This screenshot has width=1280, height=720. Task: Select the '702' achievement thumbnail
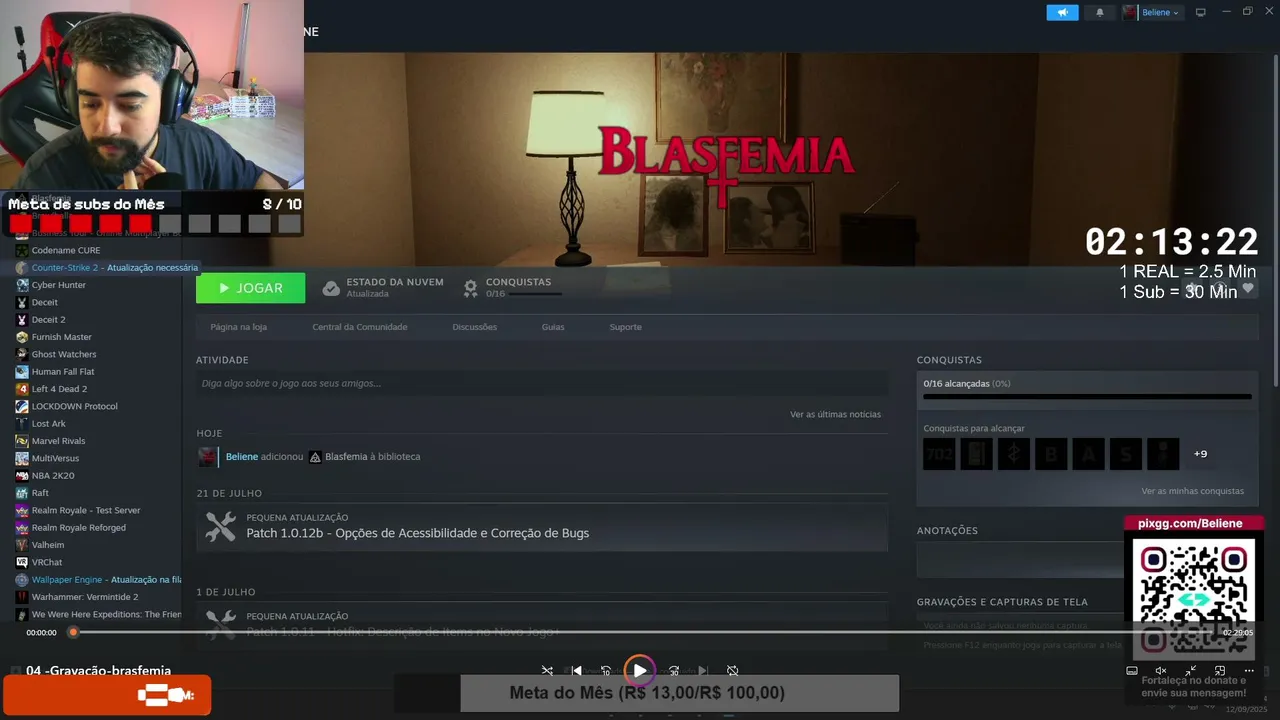point(939,454)
